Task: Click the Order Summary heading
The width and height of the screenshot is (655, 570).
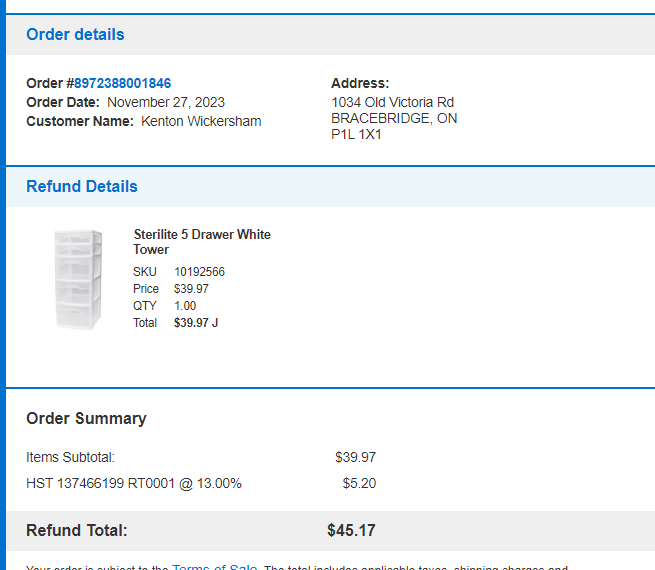Action: [x=86, y=418]
